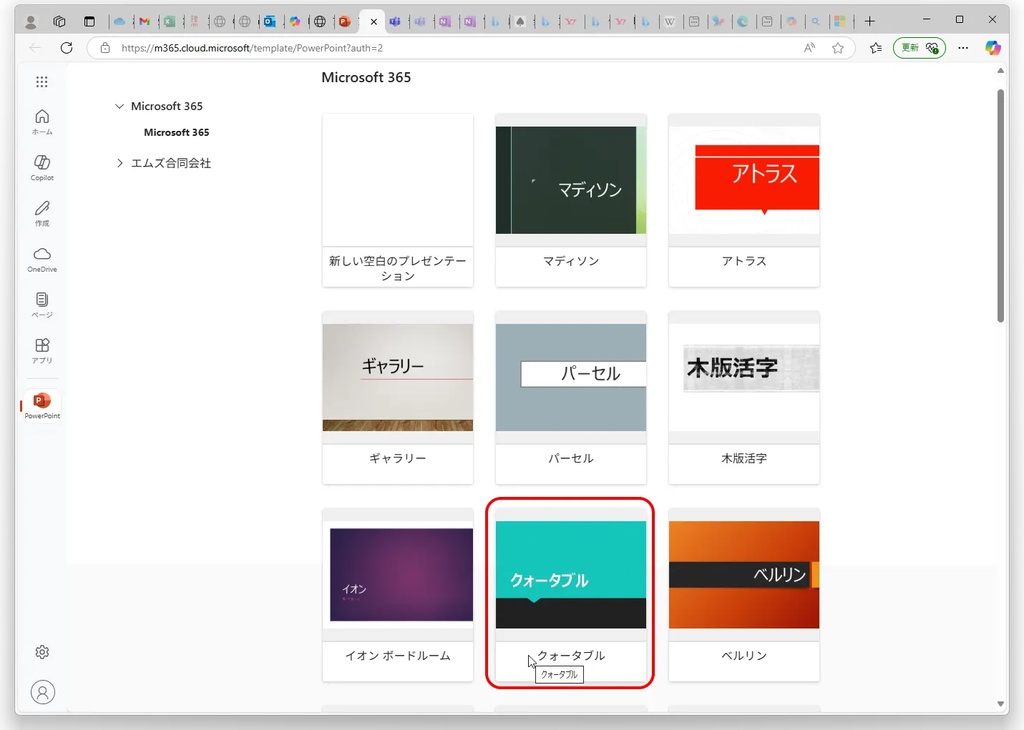Reload the page with the refresh button
1024x730 pixels.
(66, 48)
